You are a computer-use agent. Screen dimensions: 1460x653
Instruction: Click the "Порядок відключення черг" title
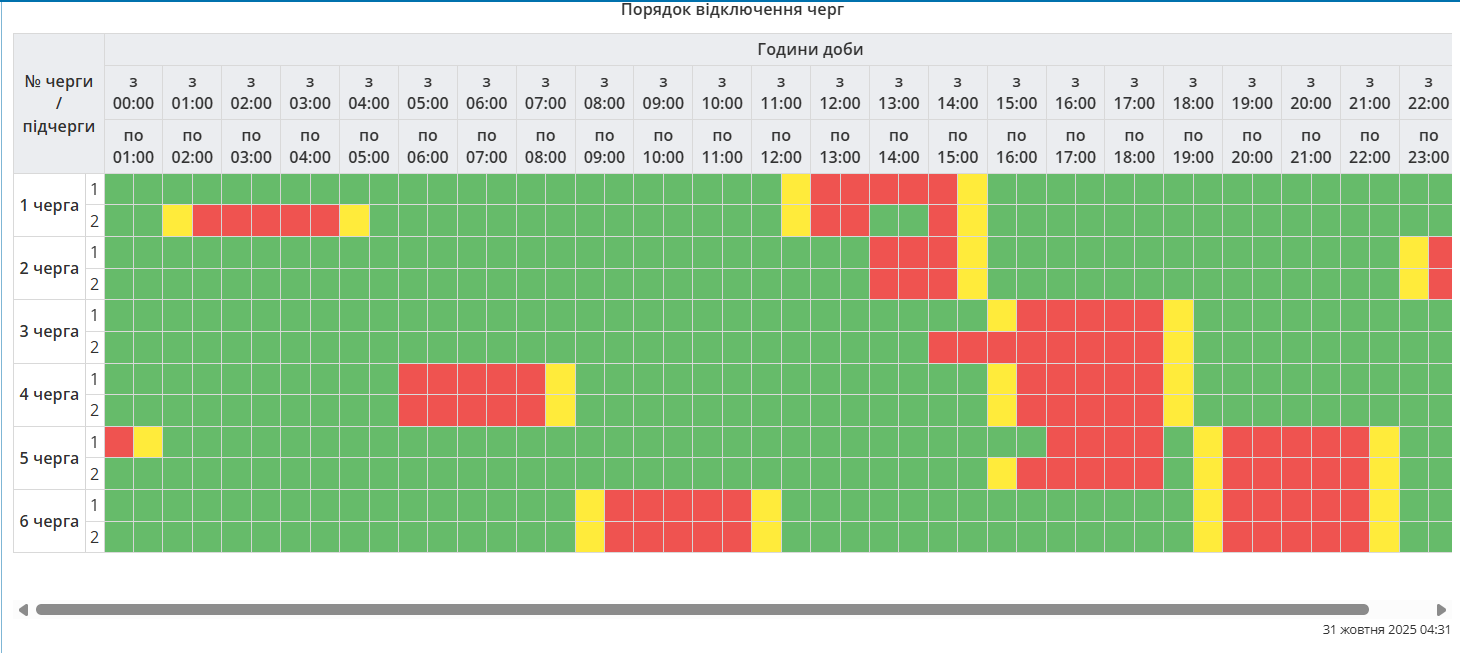[733, 10]
